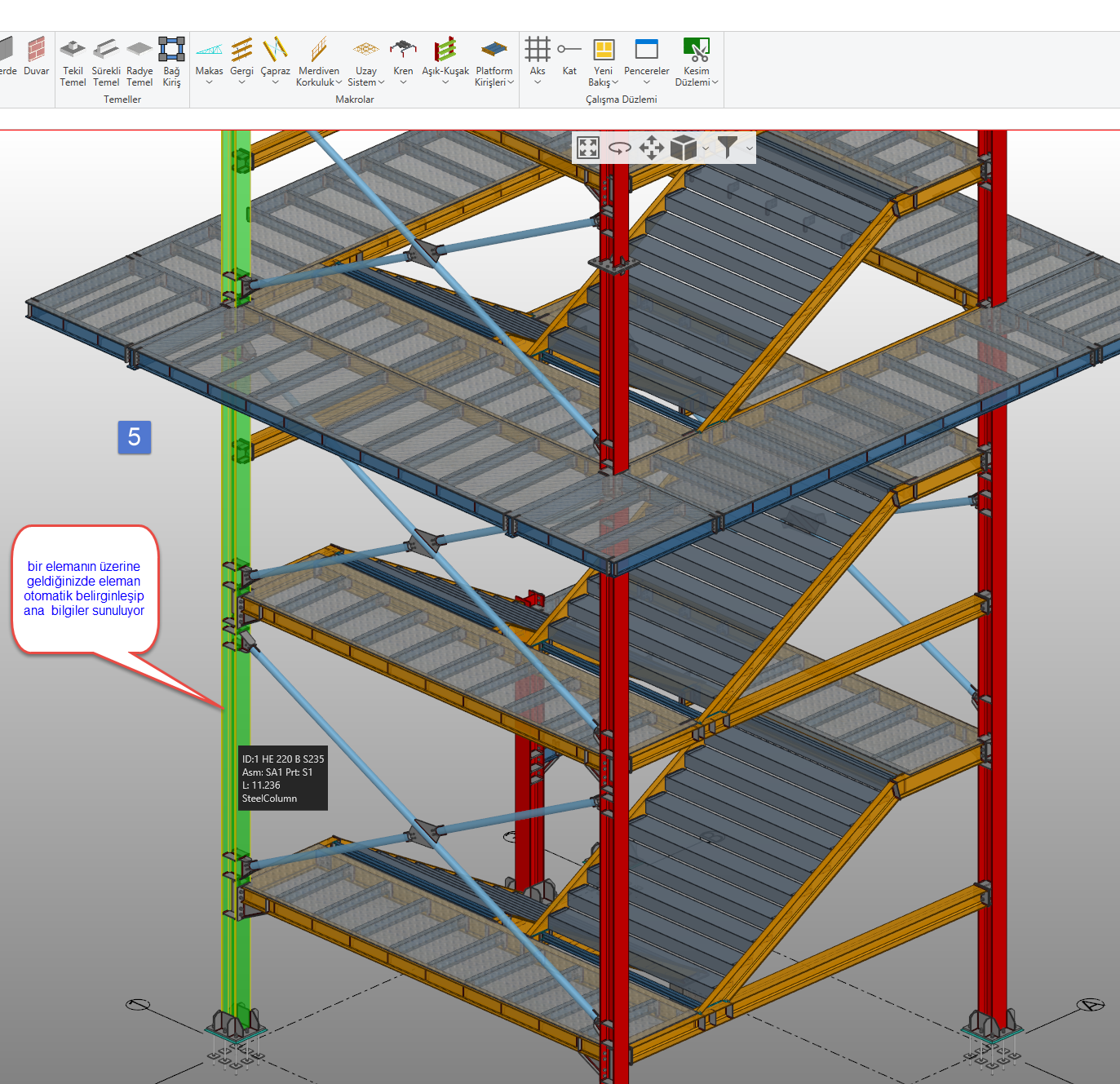Click the Tekil Temel foundation tool
Screen dimensions: 1120x1084
[73, 61]
